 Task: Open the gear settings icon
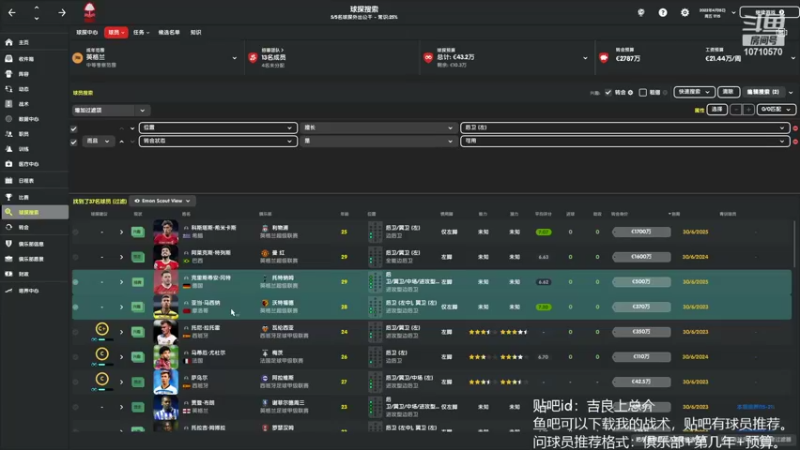(685, 12)
